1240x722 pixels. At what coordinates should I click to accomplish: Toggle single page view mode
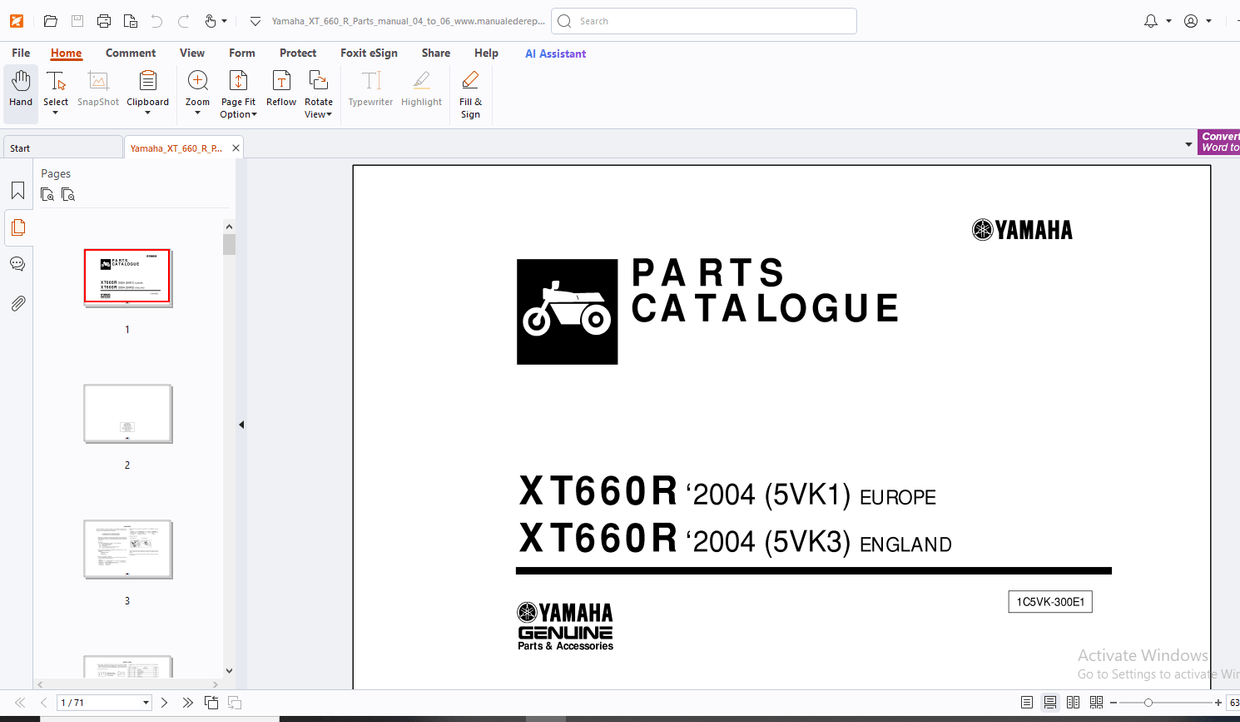tap(1027, 702)
